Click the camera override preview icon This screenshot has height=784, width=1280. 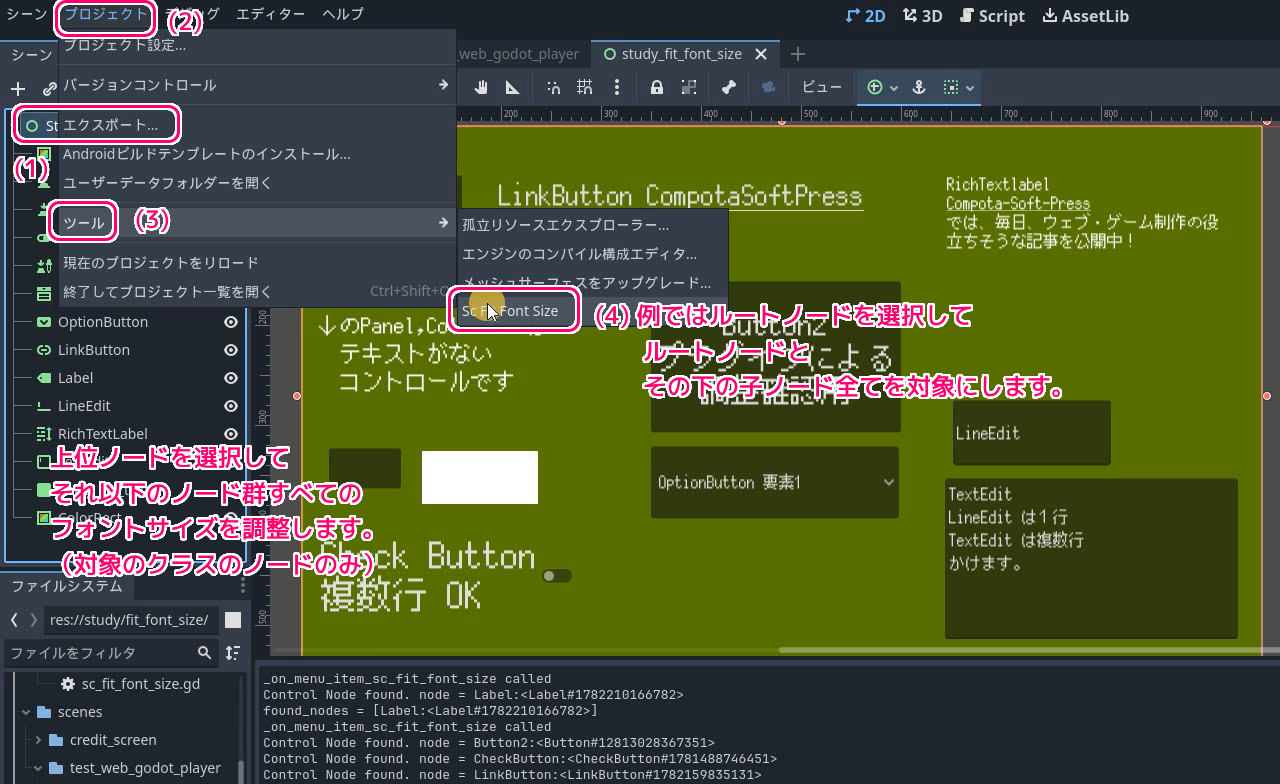(x=768, y=87)
